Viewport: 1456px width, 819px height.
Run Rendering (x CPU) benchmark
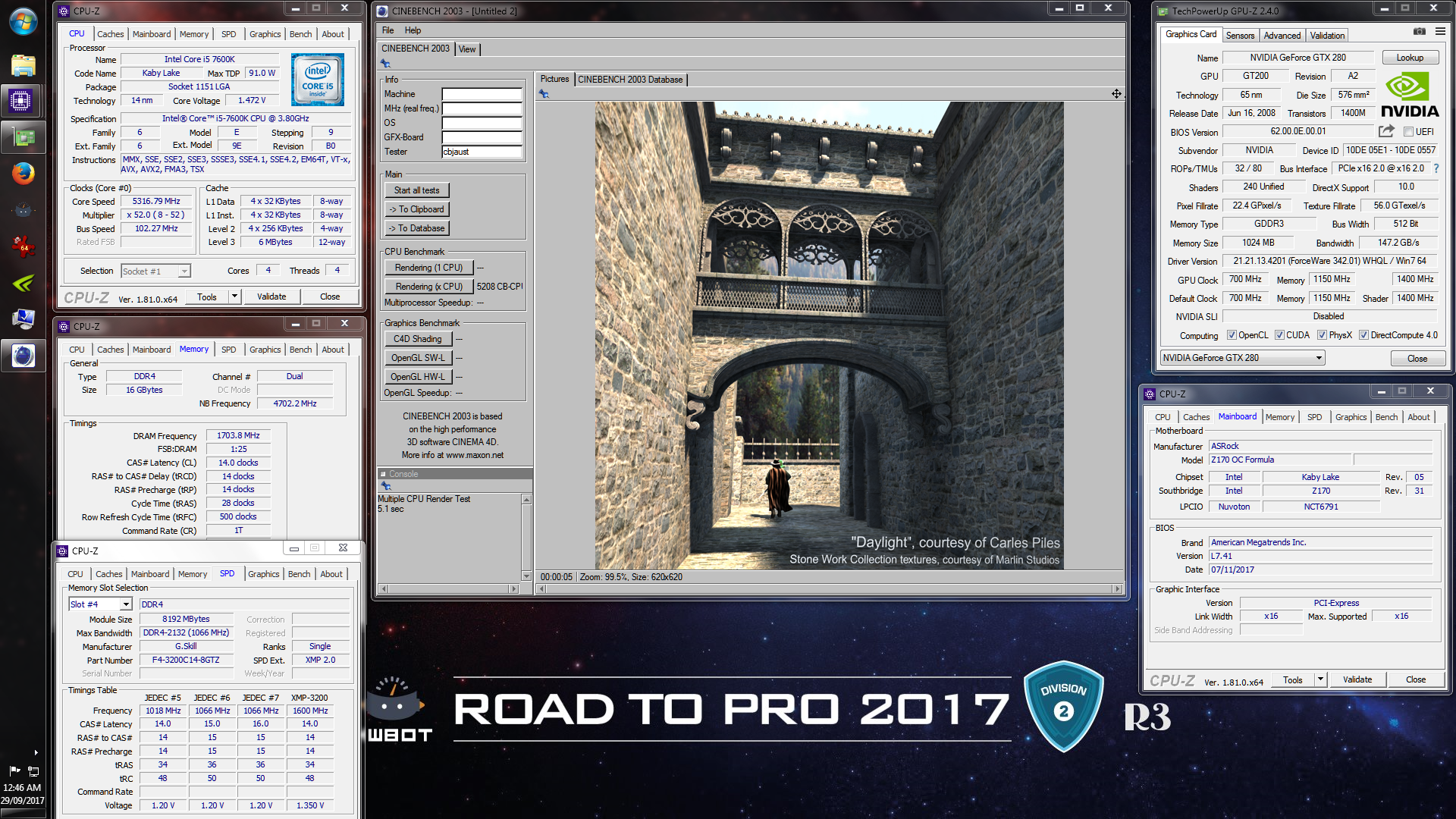(x=428, y=287)
